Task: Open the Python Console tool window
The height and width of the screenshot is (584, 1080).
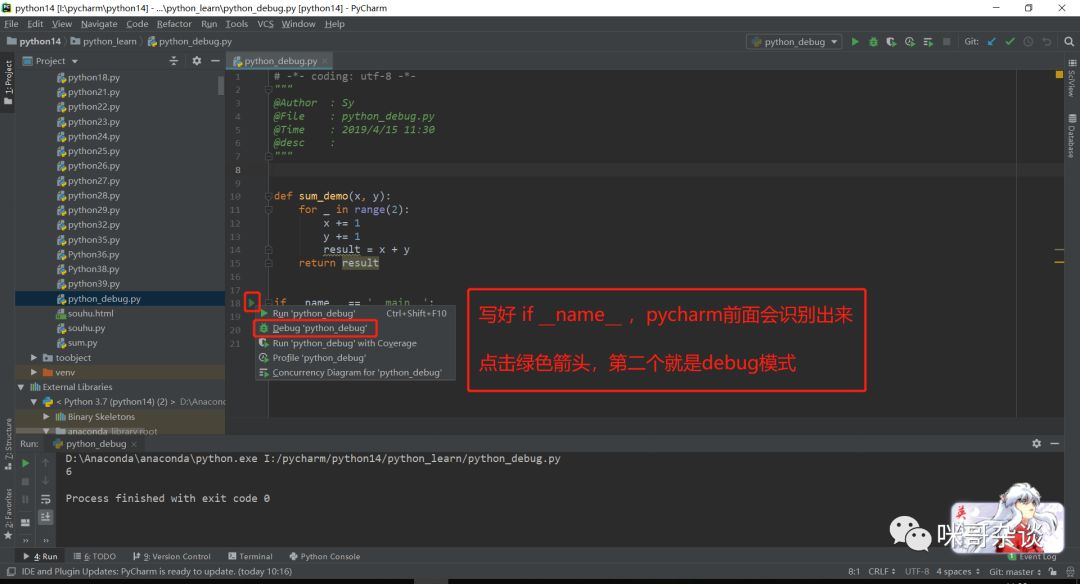Action: pyautogui.click(x=324, y=556)
